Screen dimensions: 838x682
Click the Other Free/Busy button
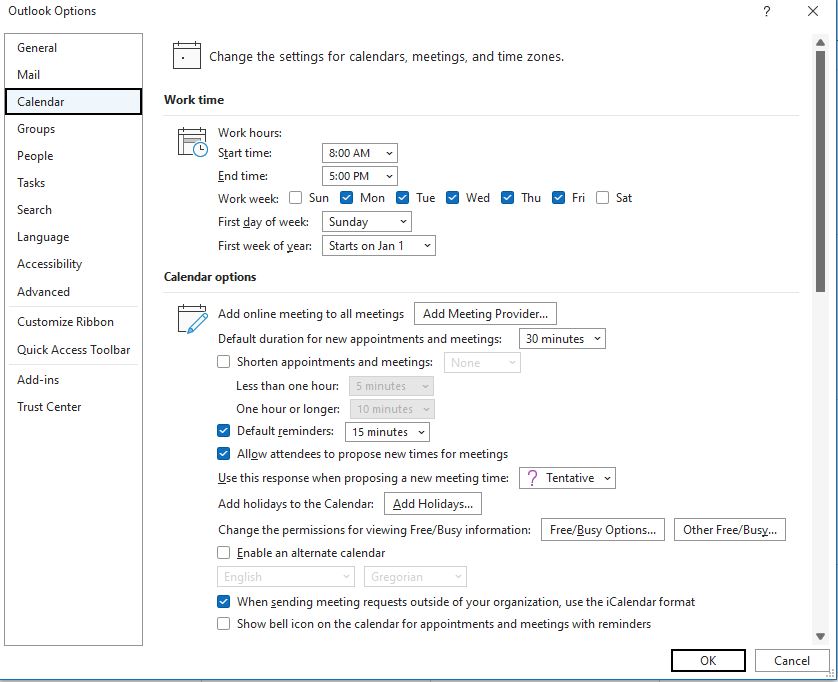(730, 530)
